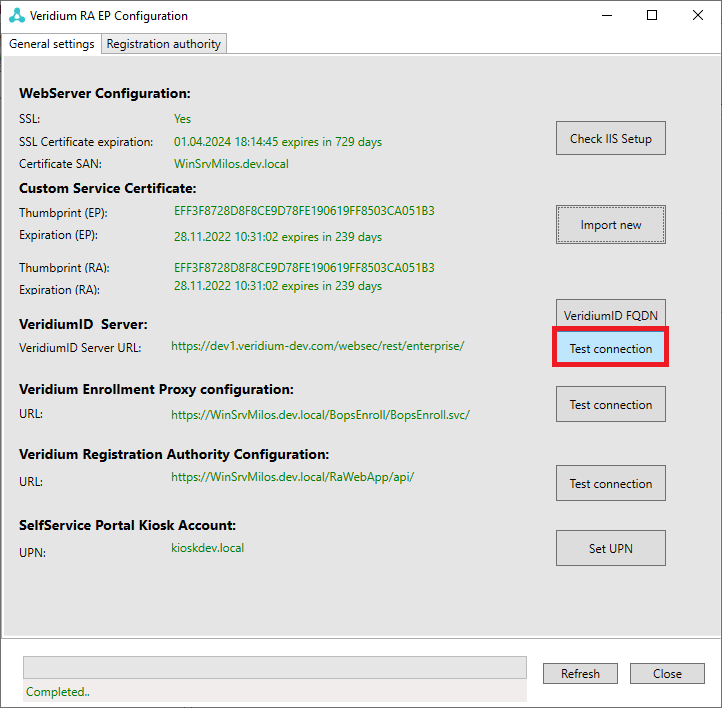Screen dimensions: 722x708
Task: Click the Veridium logo icon in title bar
Action: pos(16,16)
